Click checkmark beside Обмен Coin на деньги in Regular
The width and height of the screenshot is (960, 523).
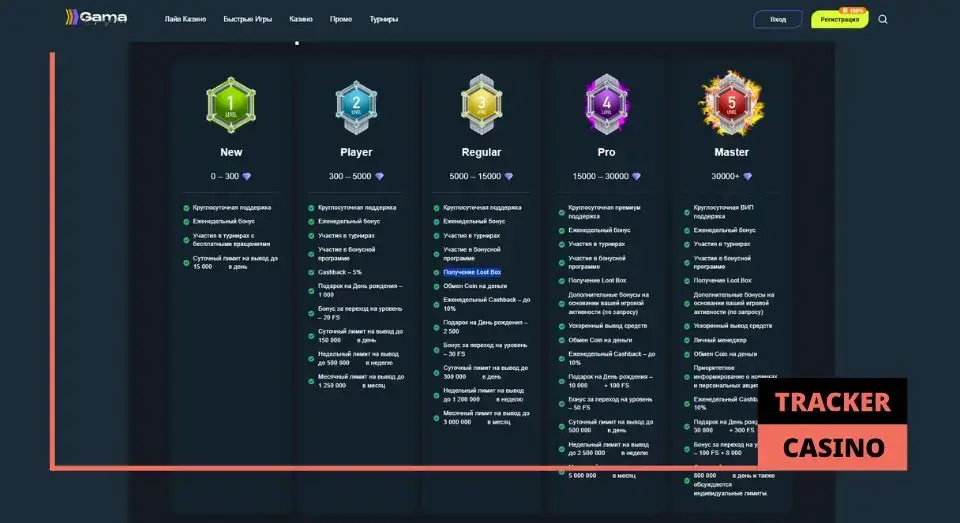(437, 286)
